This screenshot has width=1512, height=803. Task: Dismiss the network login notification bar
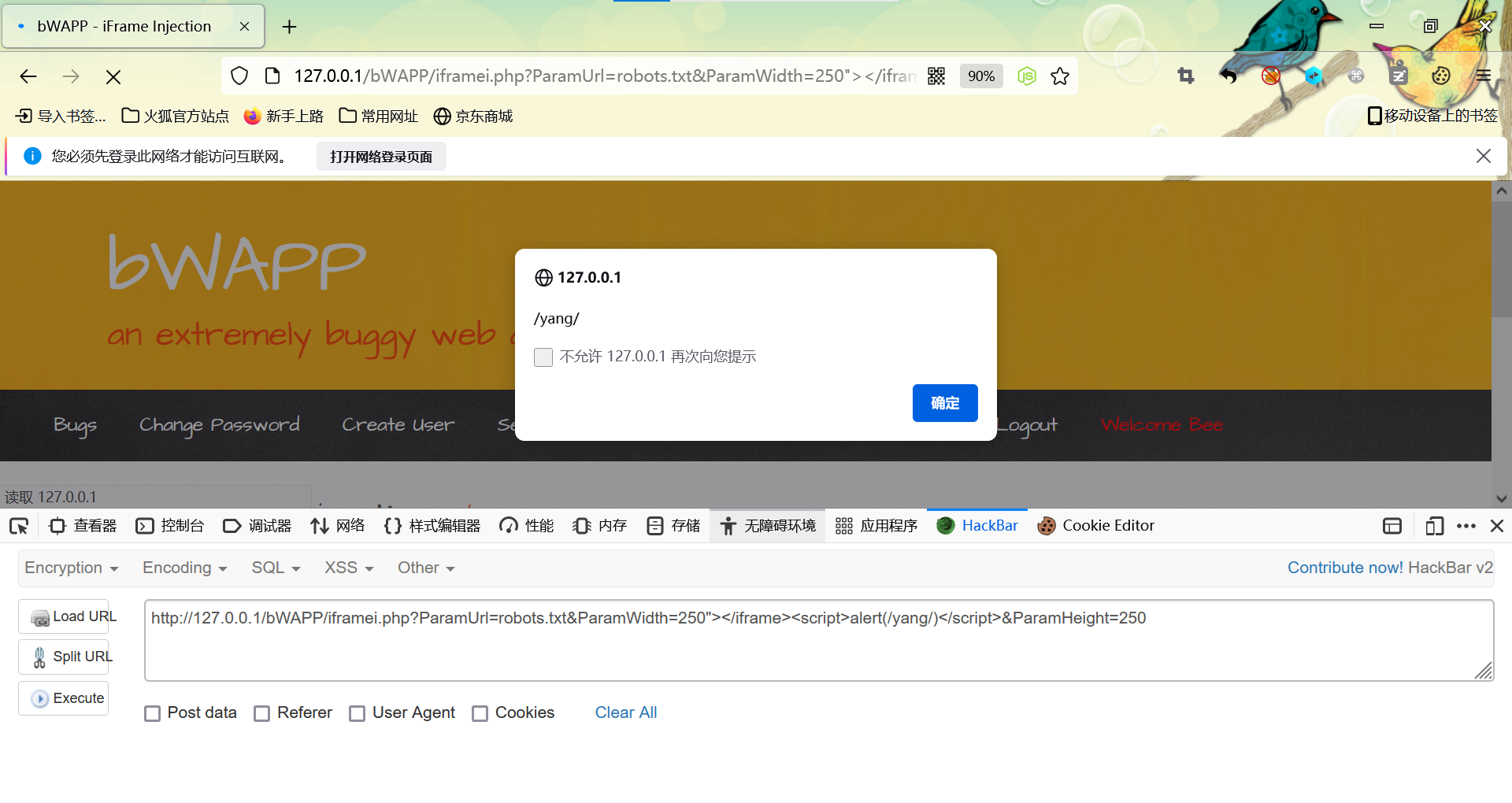click(1484, 156)
